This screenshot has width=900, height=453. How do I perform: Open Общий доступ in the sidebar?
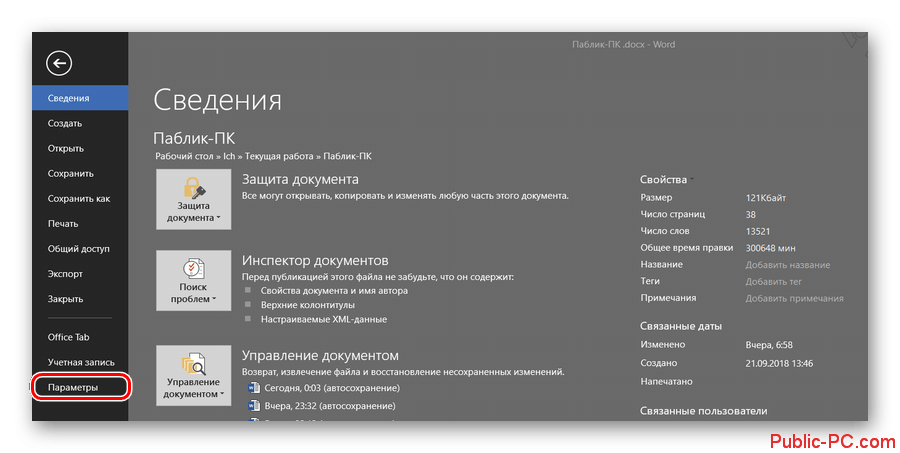(80, 249)
